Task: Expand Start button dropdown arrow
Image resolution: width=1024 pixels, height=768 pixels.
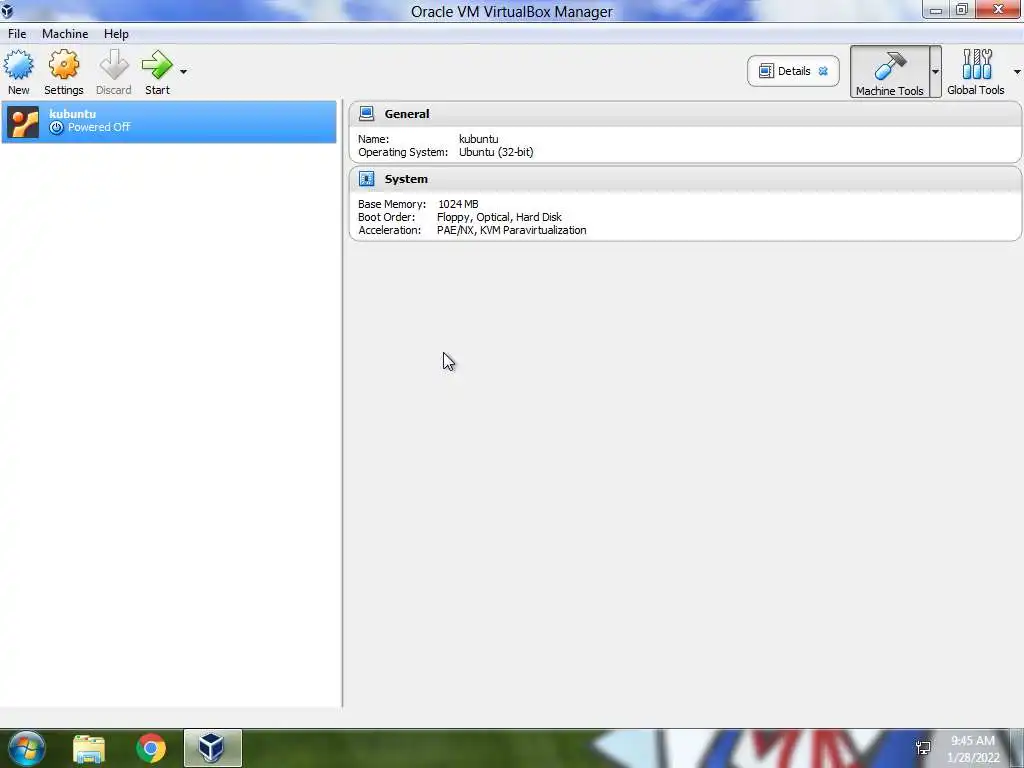Action: coord(184,72)
